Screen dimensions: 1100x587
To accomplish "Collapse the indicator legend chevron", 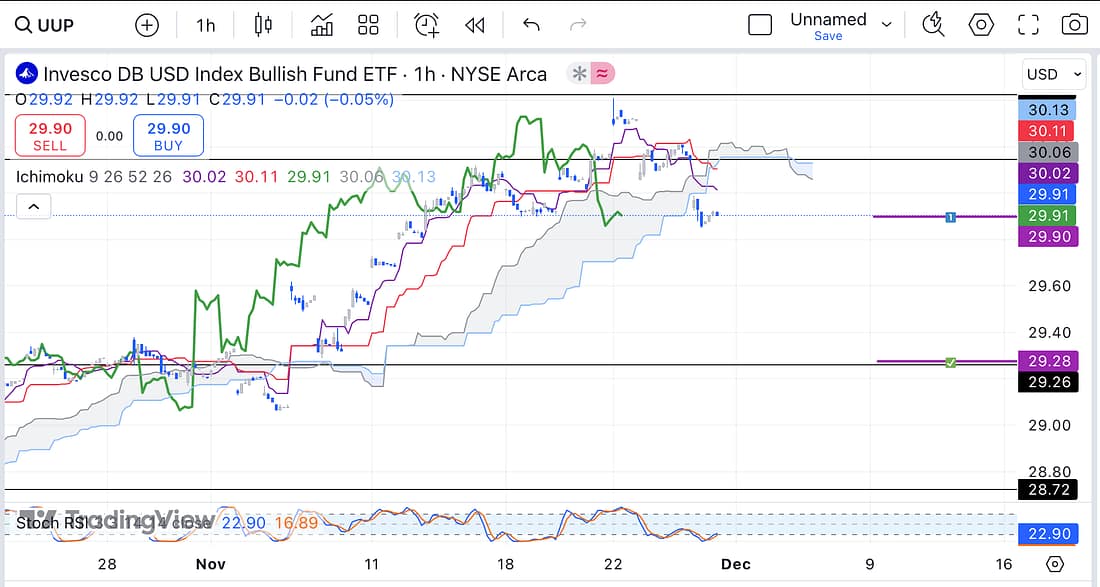I will tap(33, 207).
